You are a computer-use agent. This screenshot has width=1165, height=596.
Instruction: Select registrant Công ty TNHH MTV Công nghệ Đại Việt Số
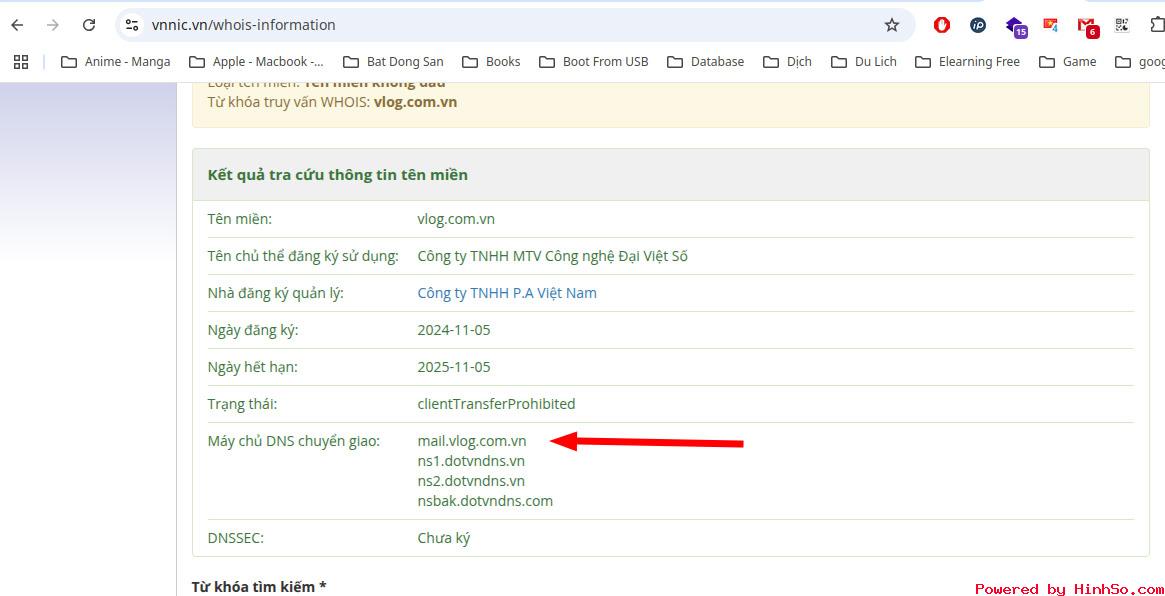(553, 256)
